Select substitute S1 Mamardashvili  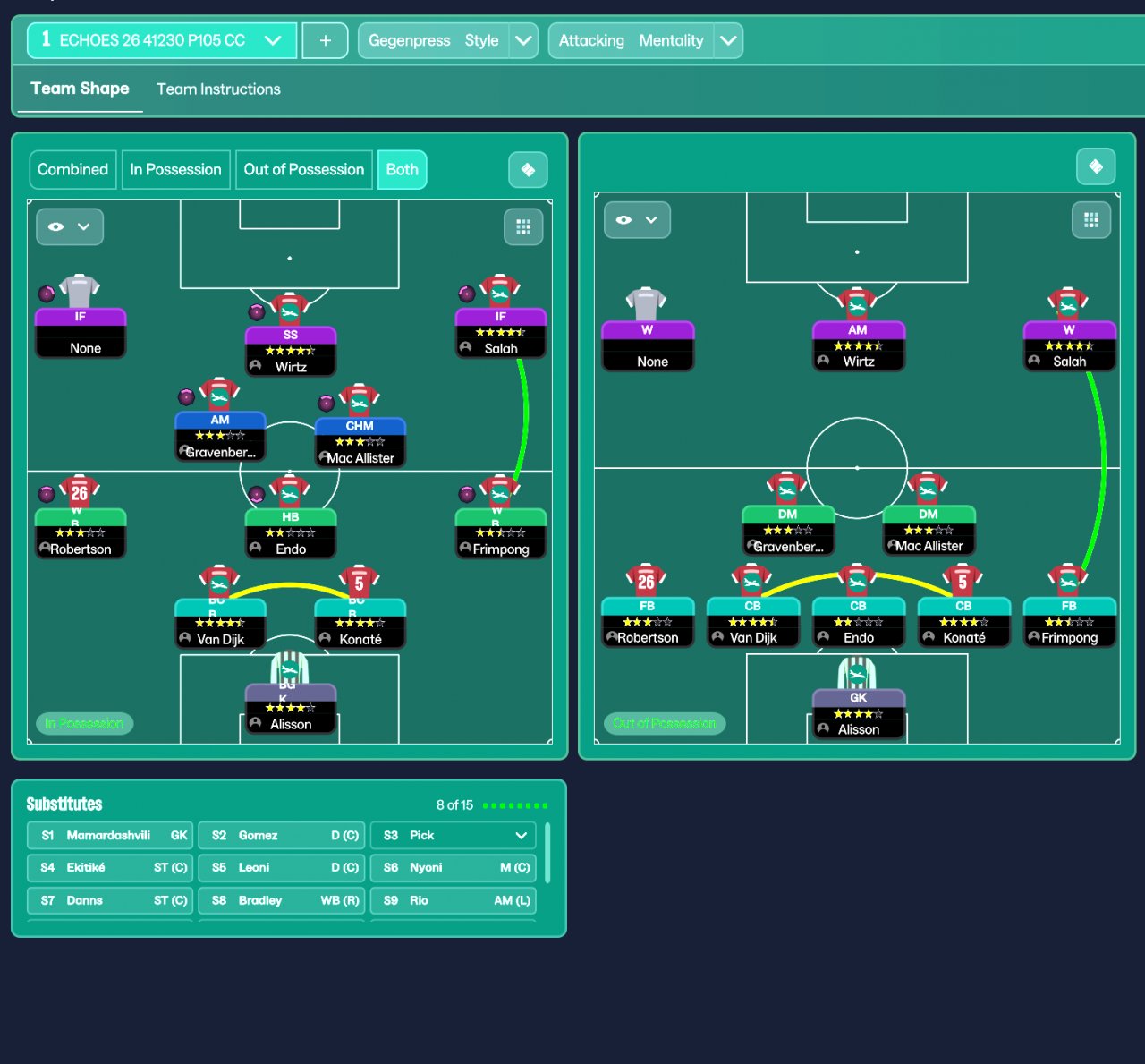(110, 836)
